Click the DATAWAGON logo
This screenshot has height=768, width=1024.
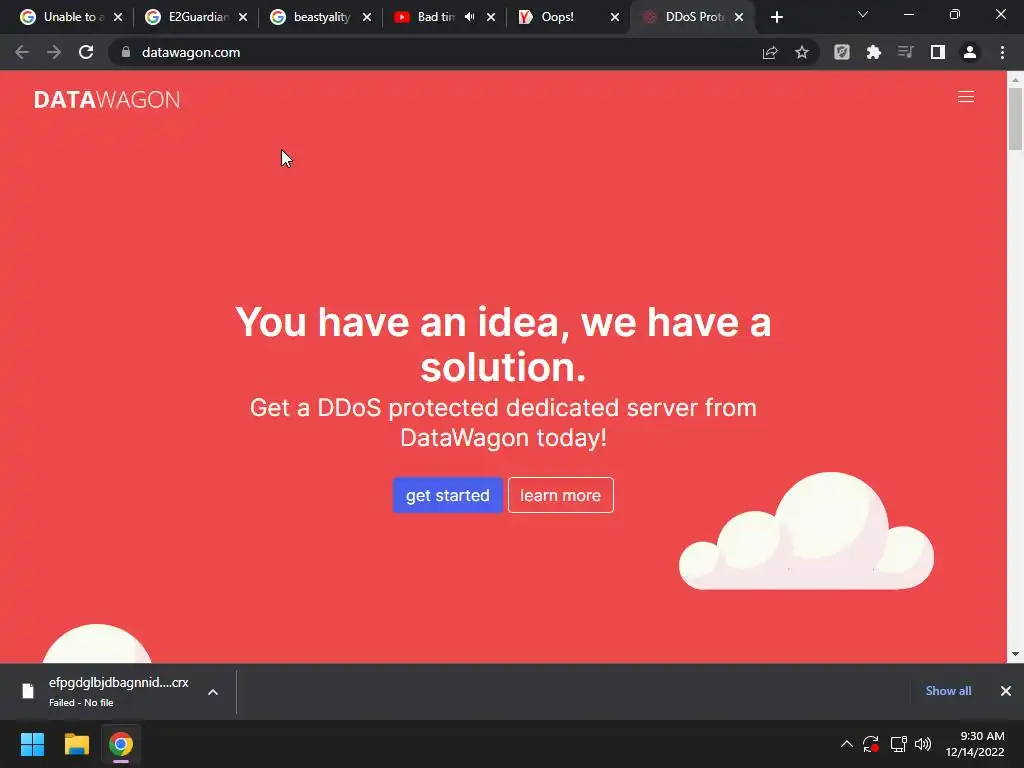(x=106, y=99)
